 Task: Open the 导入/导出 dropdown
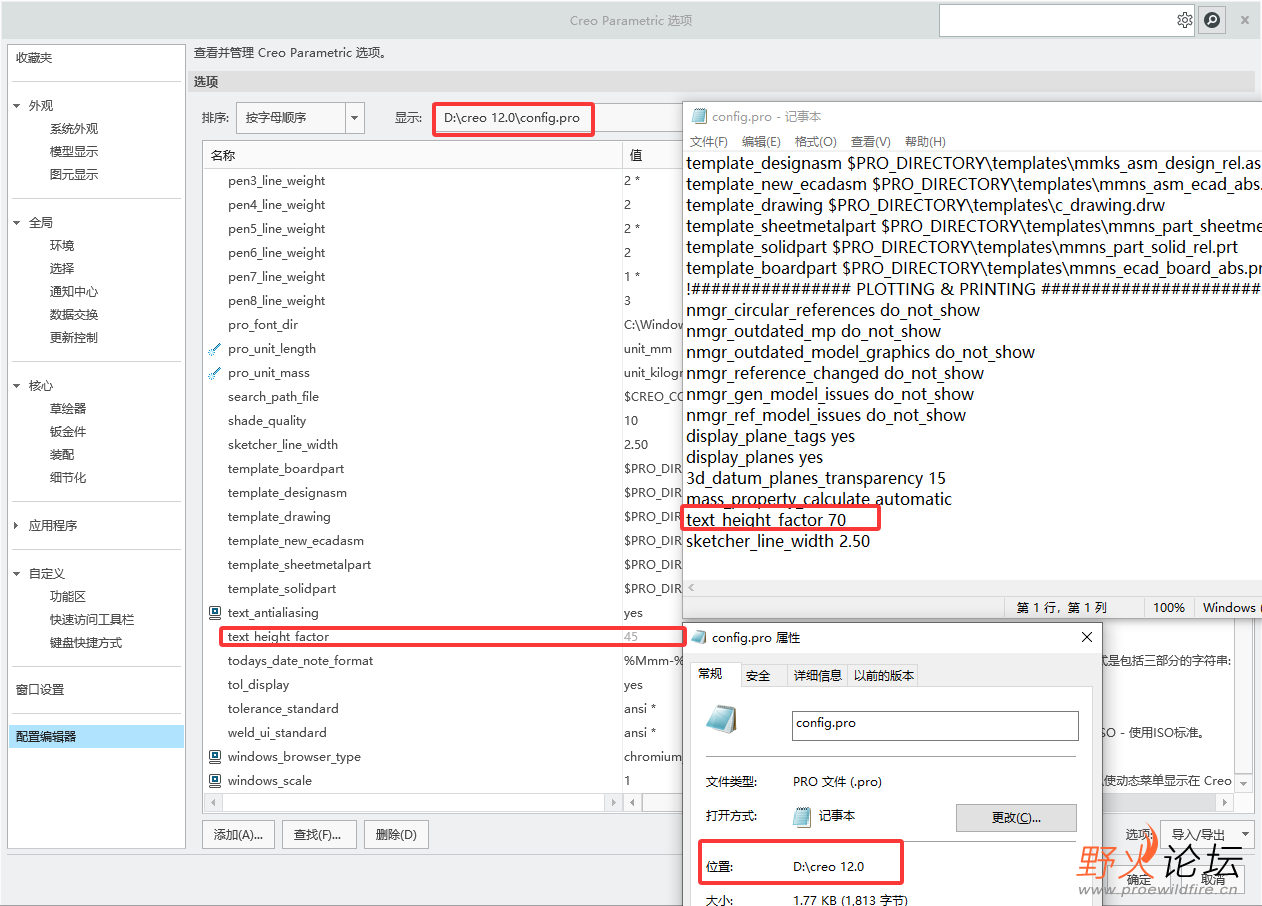[1206, 834]
